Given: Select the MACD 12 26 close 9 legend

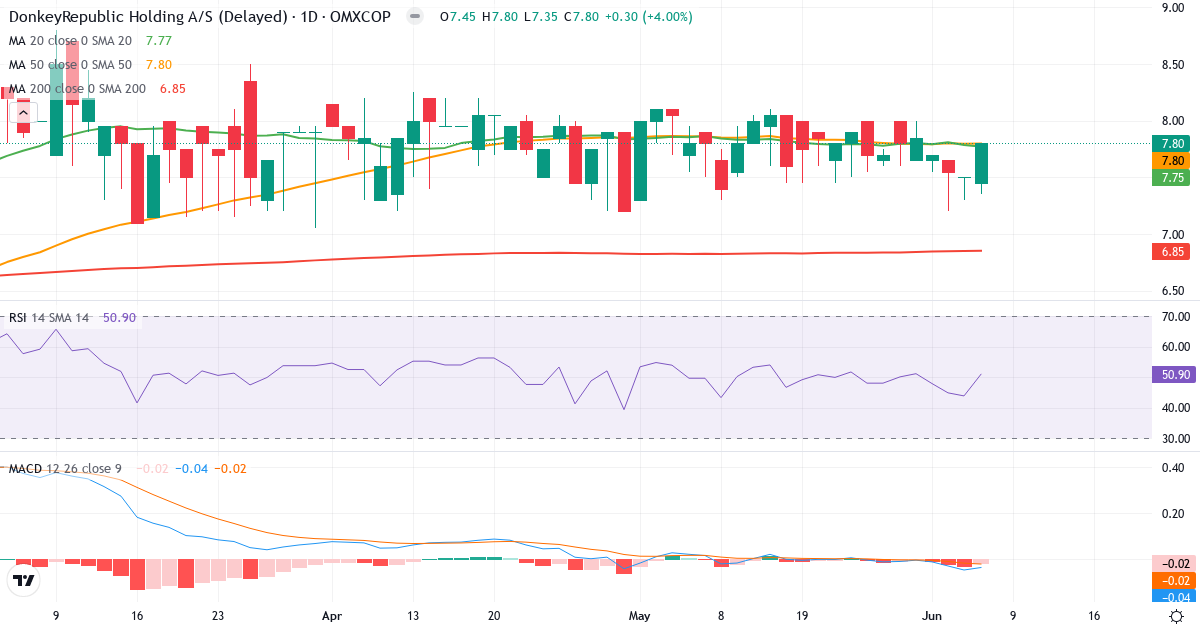Looking at the screenshot, I should 65,468.
